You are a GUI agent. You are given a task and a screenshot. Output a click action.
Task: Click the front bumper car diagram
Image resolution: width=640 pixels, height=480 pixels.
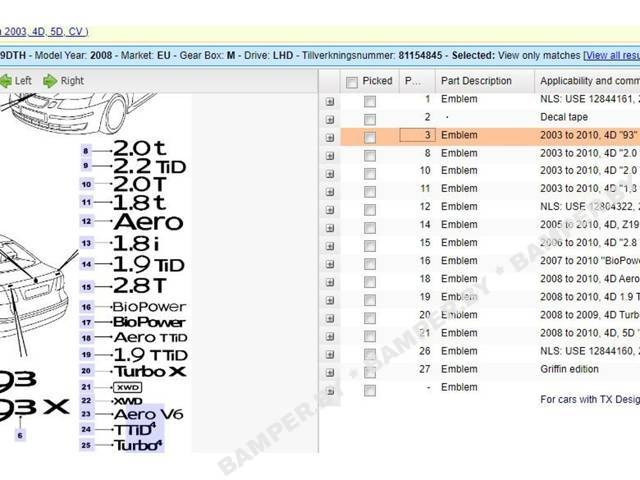click(78, 113)
